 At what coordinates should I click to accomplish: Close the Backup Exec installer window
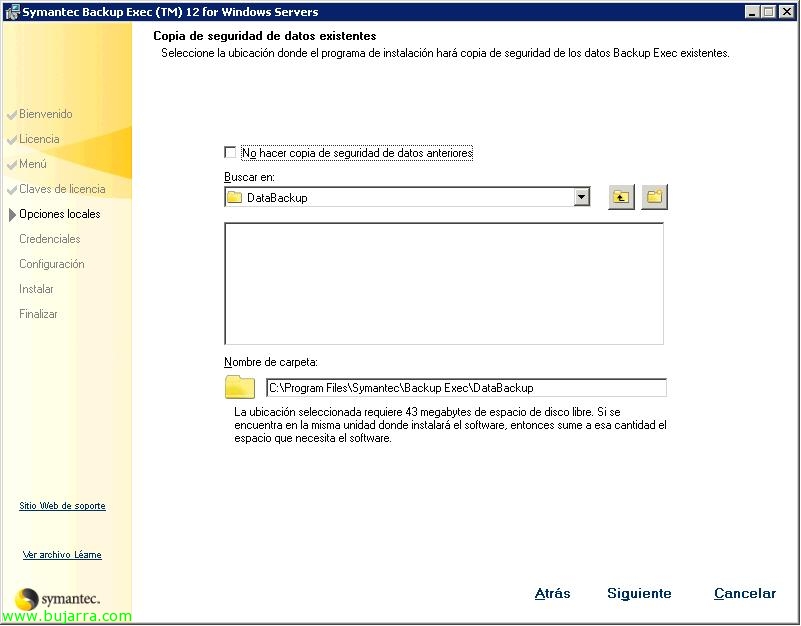pos(786,11)
